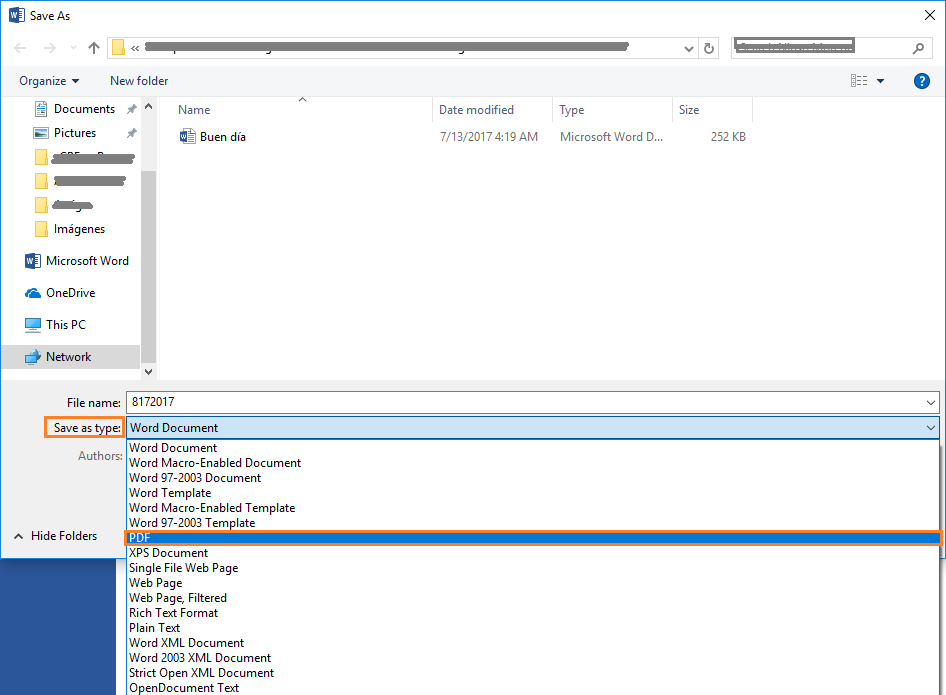This screenshot has height=695, width=946.
Task: Go up one folder level
Action: (94, 48)
